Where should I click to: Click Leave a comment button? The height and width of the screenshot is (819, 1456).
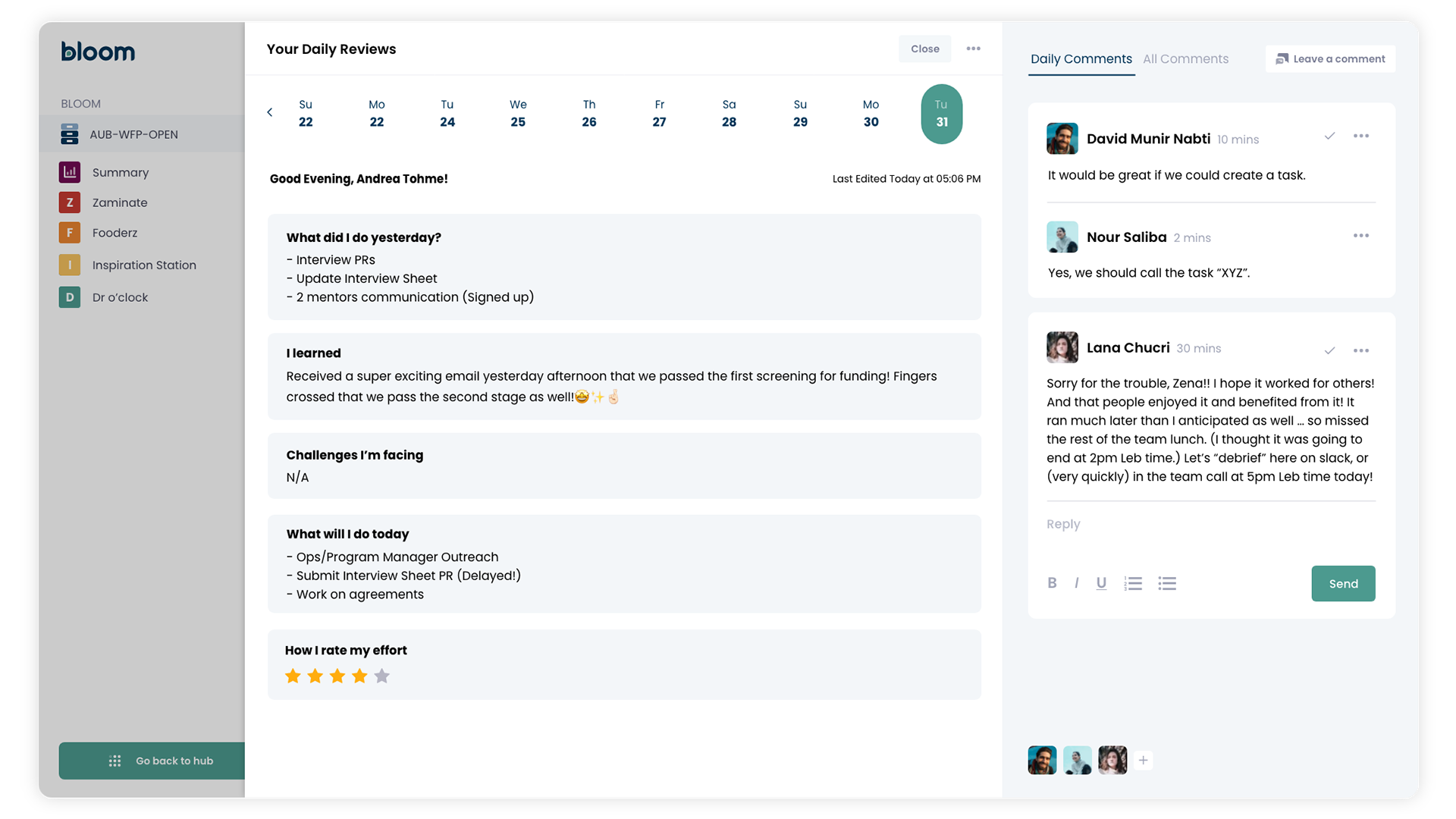[x=1330, y=59]
